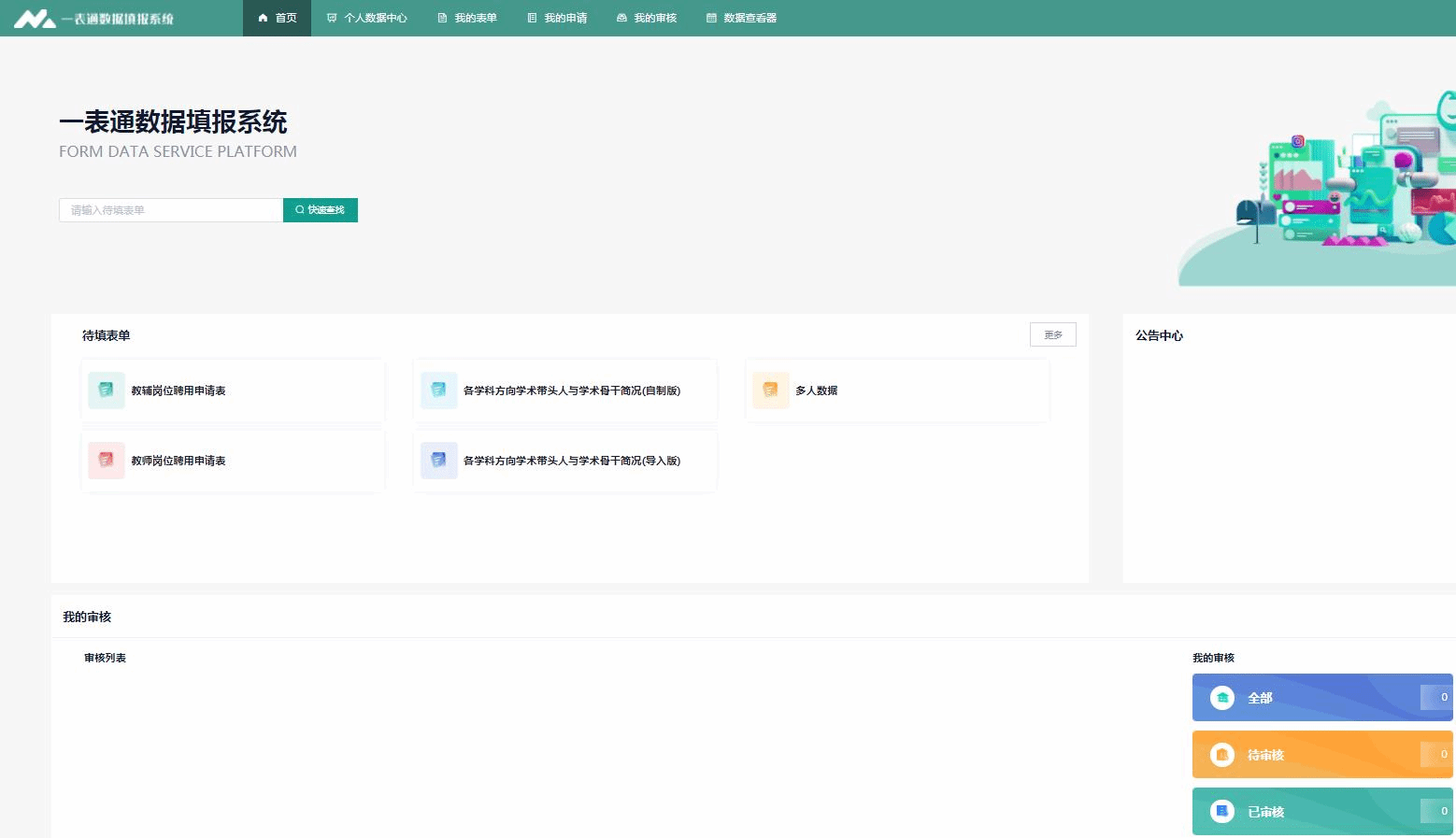Click the orange form icon beside 多人数据

[771, 391]
